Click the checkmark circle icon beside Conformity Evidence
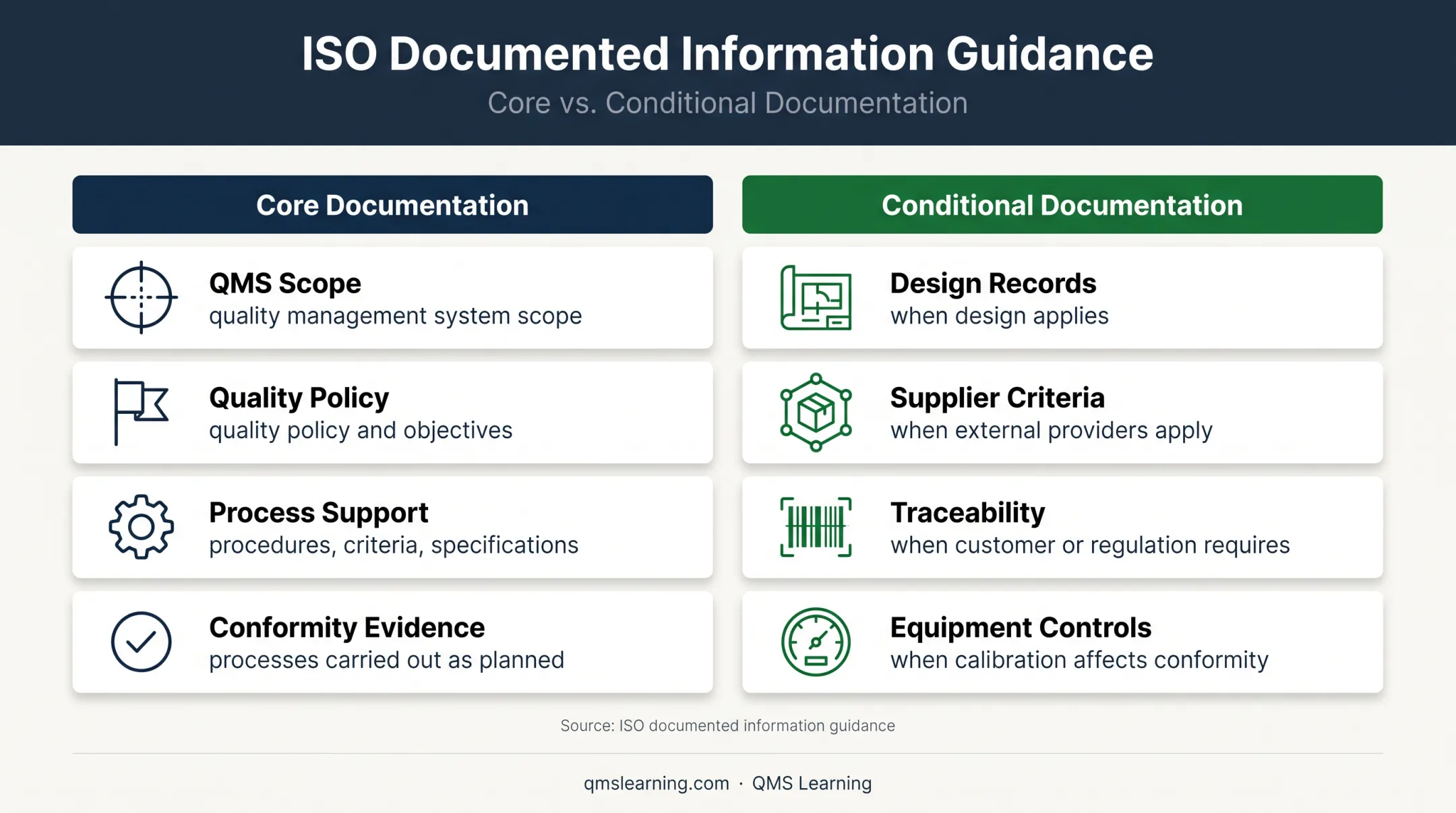Viewport: 1456px width, 813px height. pos(142,642)
